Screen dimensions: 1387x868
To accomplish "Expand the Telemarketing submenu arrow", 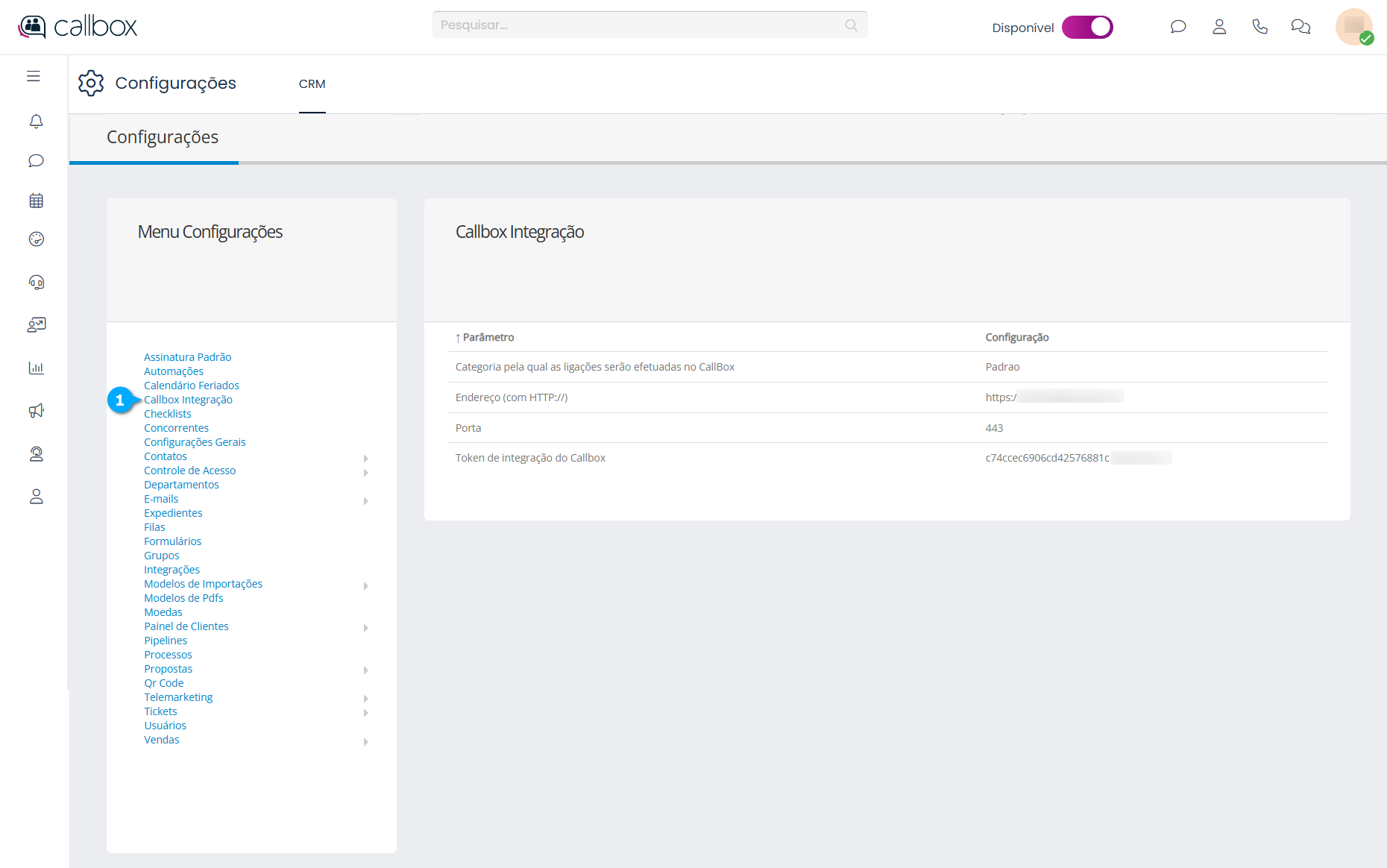I will [365, 699].
